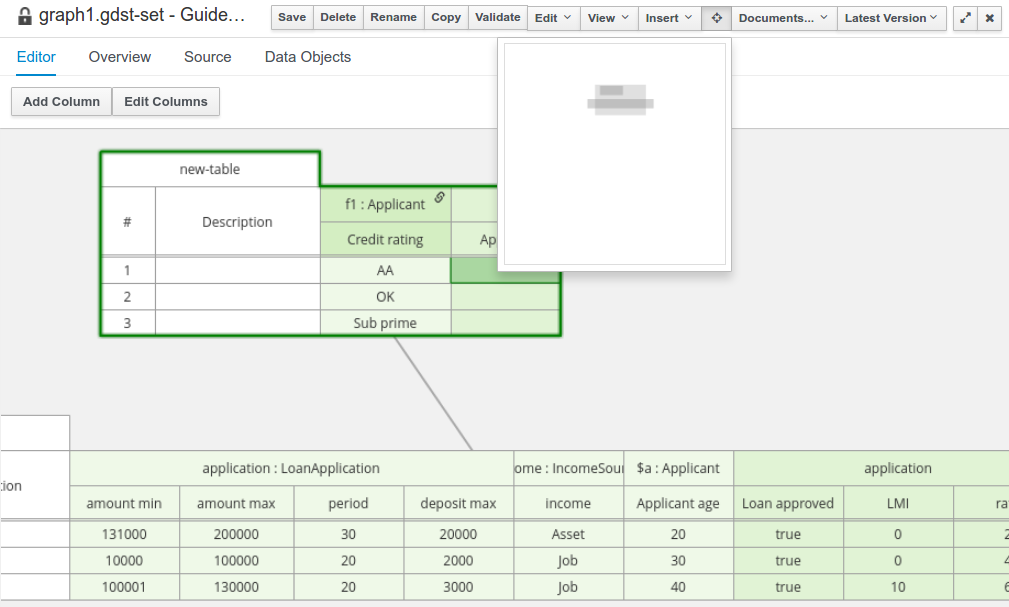Image resolution: width=1009 pixels, height=607 pixels.
Task: Close the editor with the X icon
Action: click(x=989, y=18)
